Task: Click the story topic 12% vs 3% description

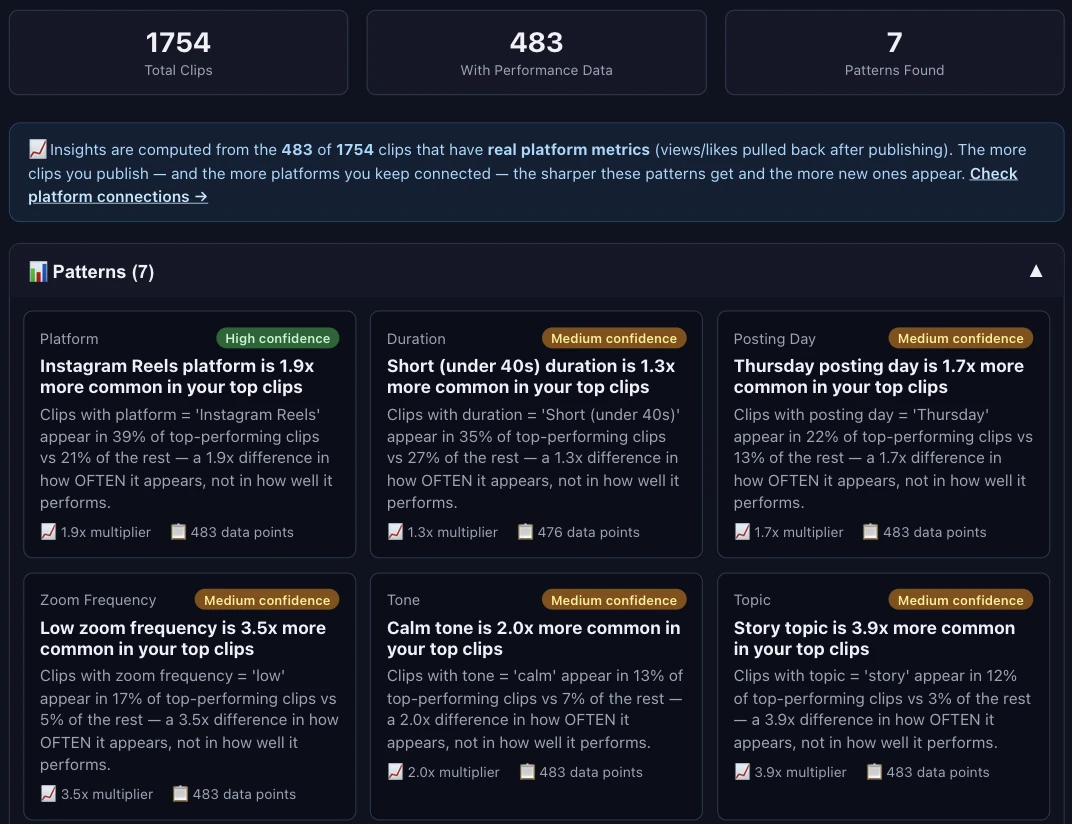Action: click(x=882, y=708)
